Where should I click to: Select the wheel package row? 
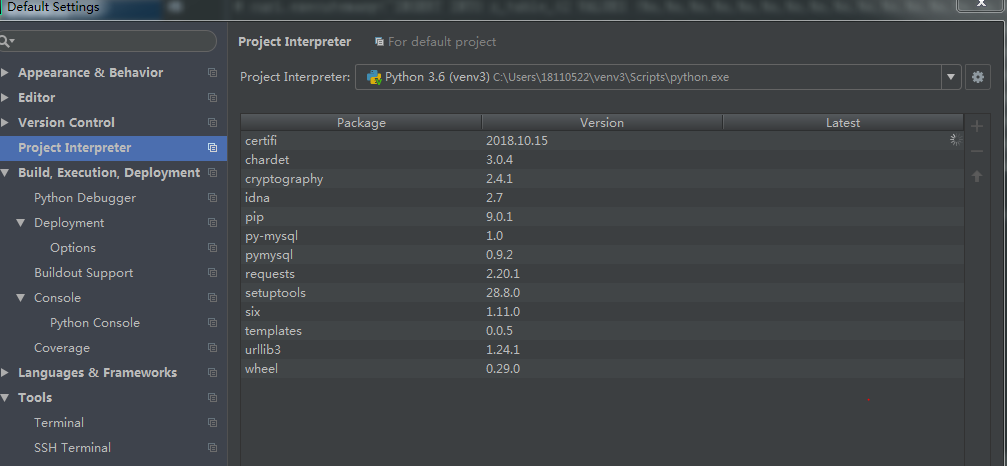(x=602, y=368)
